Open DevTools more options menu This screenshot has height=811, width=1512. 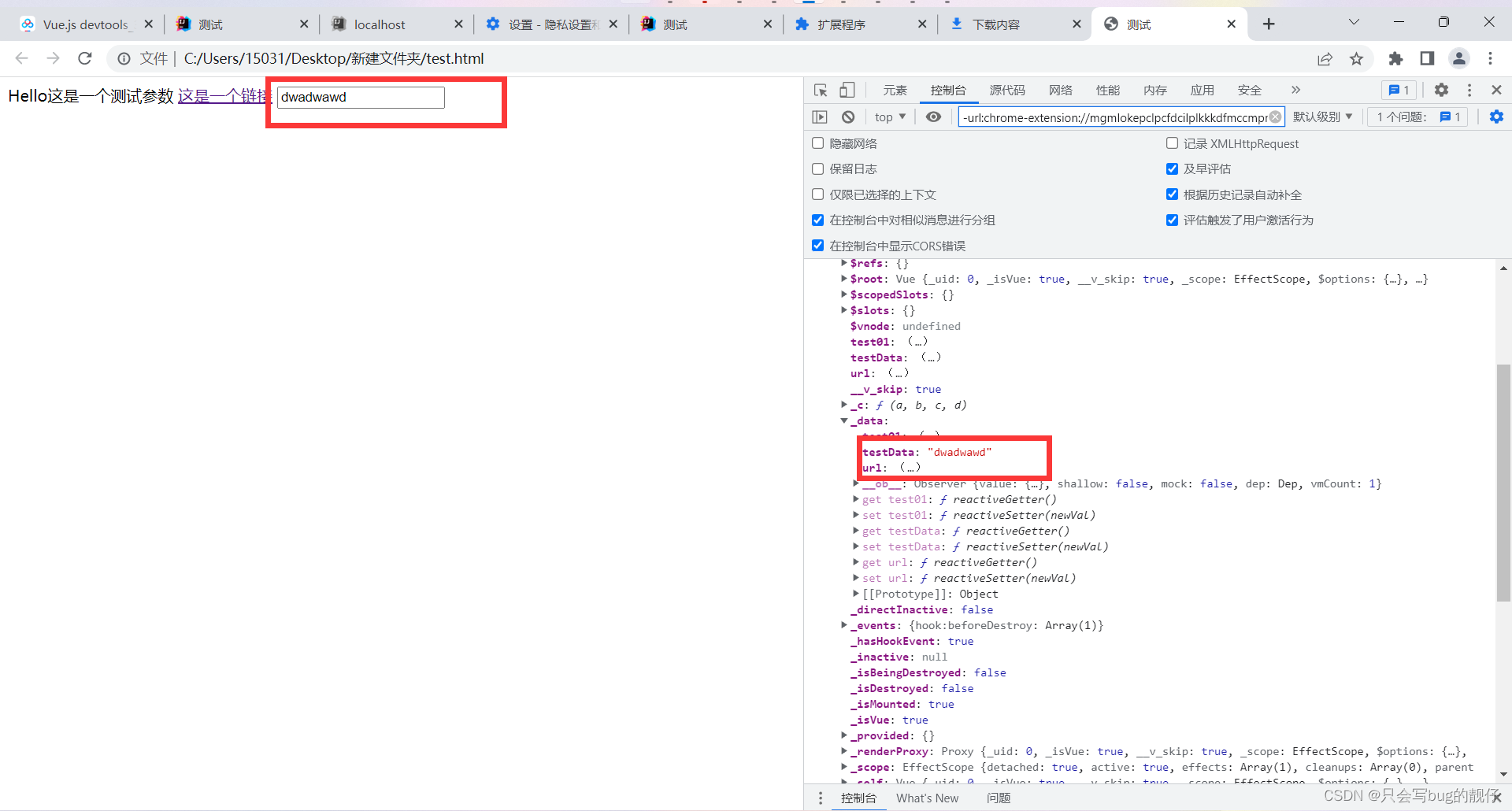1469,90
